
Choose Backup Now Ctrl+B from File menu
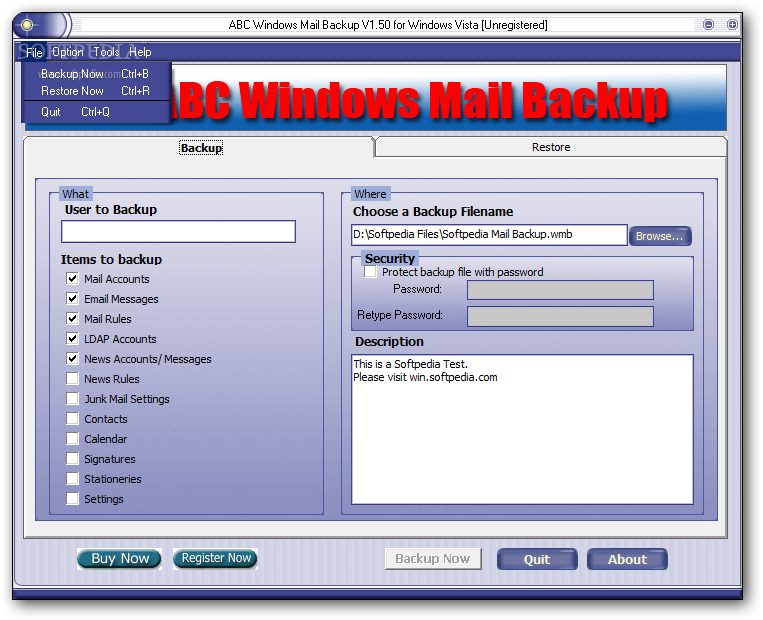tap(96, 74)
